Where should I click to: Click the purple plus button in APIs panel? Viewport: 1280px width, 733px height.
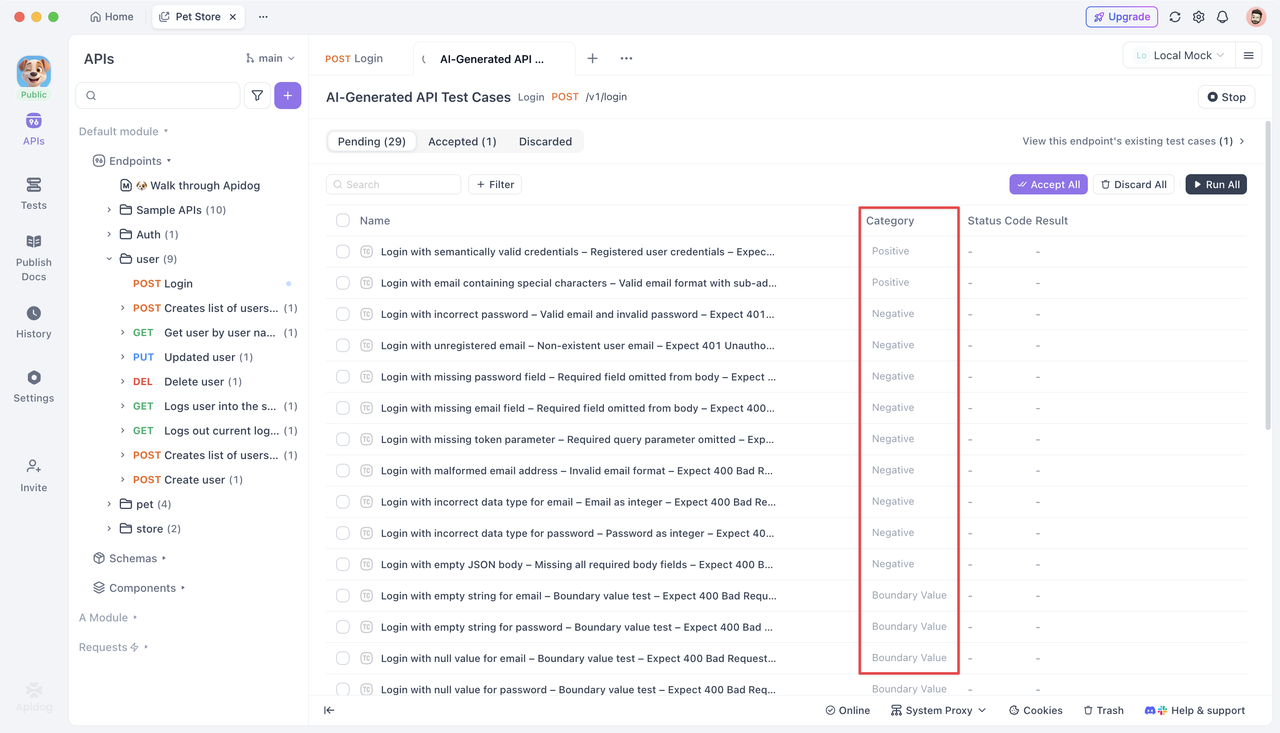click(x=288, y=95)
